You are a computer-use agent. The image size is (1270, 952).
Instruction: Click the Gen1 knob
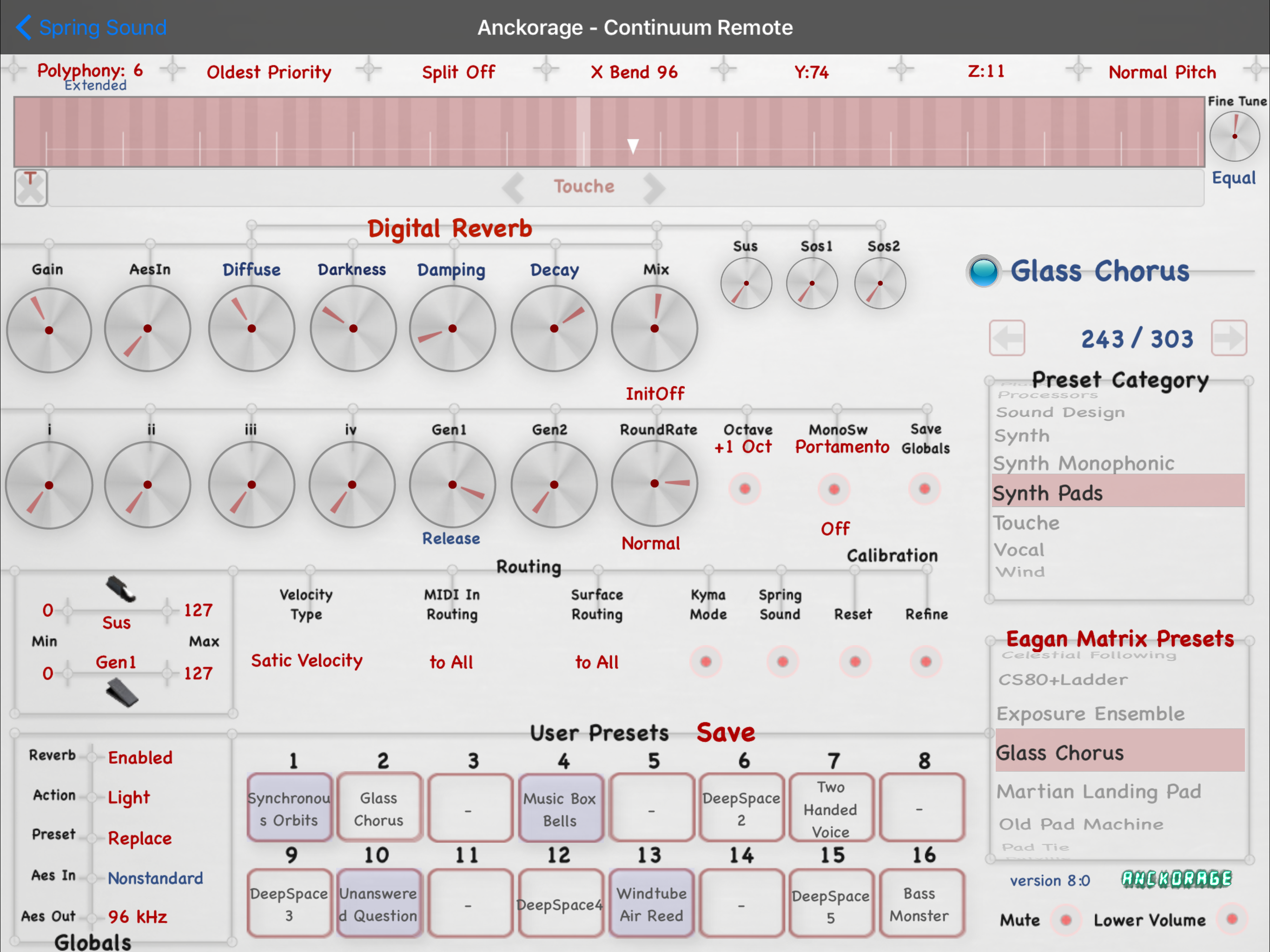452,485
